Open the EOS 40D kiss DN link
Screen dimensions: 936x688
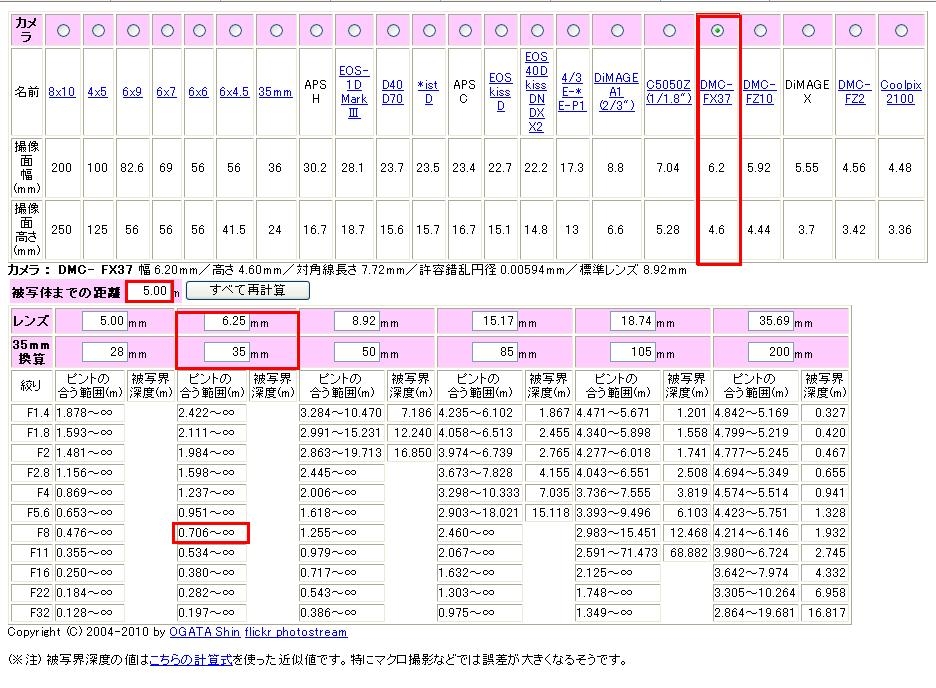point(536,92)
